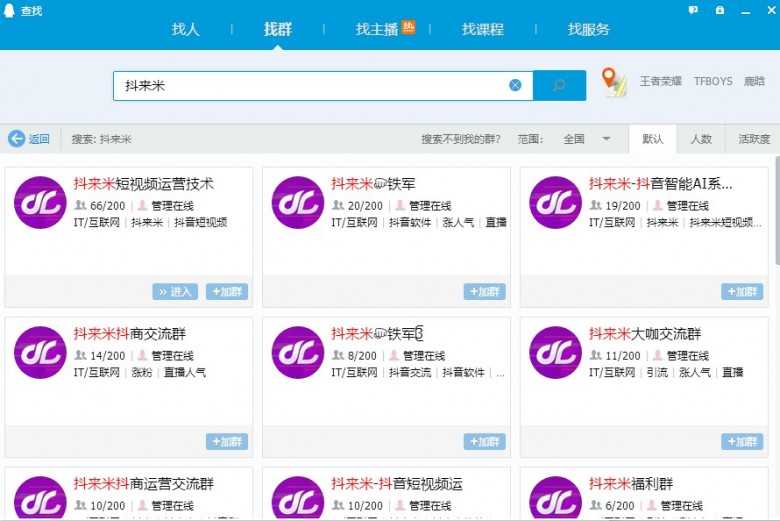
Task: Switch to 找人 tab
Action: [x=186, y=29]
